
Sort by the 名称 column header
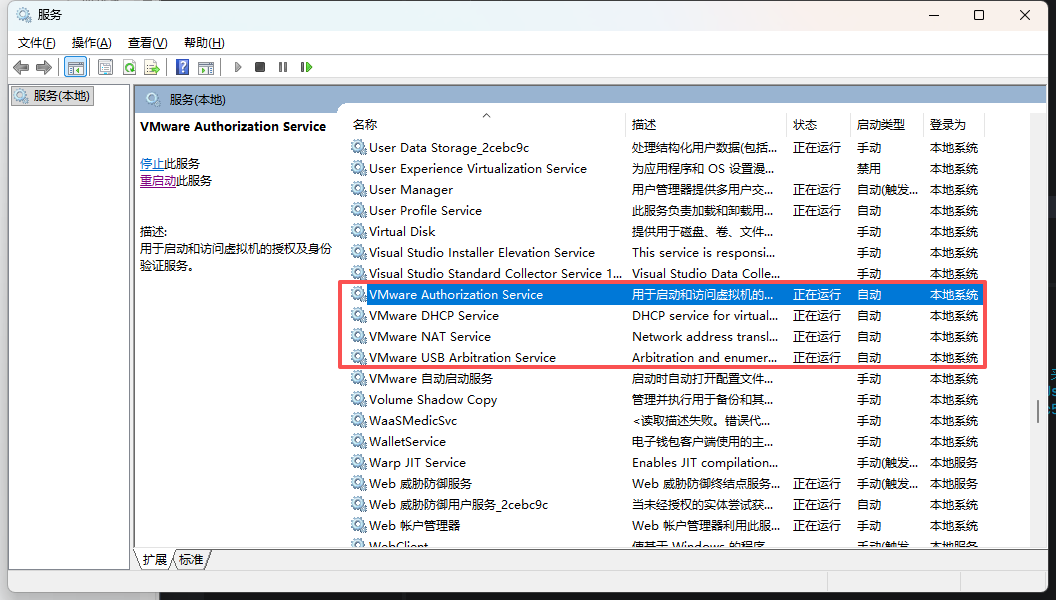point(486,125)
